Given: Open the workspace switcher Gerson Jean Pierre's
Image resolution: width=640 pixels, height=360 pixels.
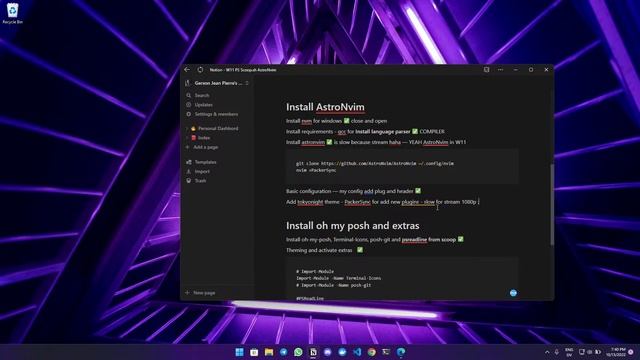Looking at the screenshot, I should pos(217,83).
